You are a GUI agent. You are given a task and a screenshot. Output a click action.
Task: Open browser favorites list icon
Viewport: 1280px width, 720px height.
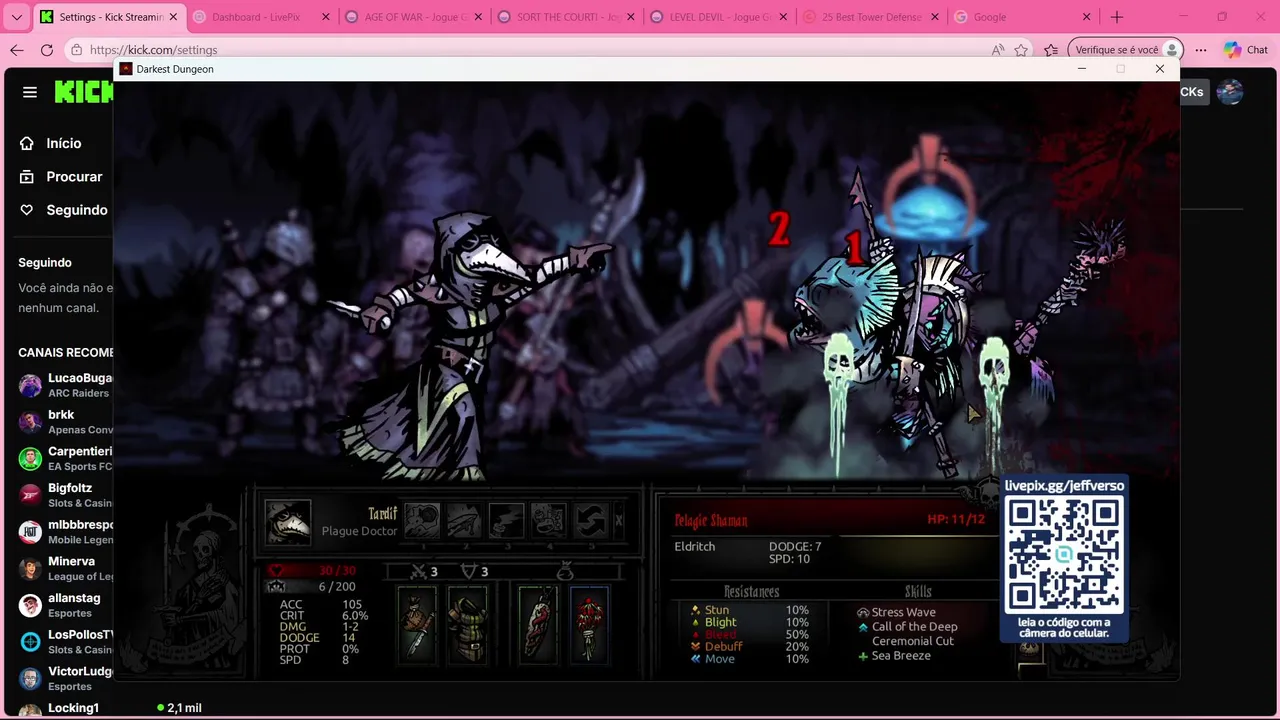pyautogui.click(x=1051, y=50)
